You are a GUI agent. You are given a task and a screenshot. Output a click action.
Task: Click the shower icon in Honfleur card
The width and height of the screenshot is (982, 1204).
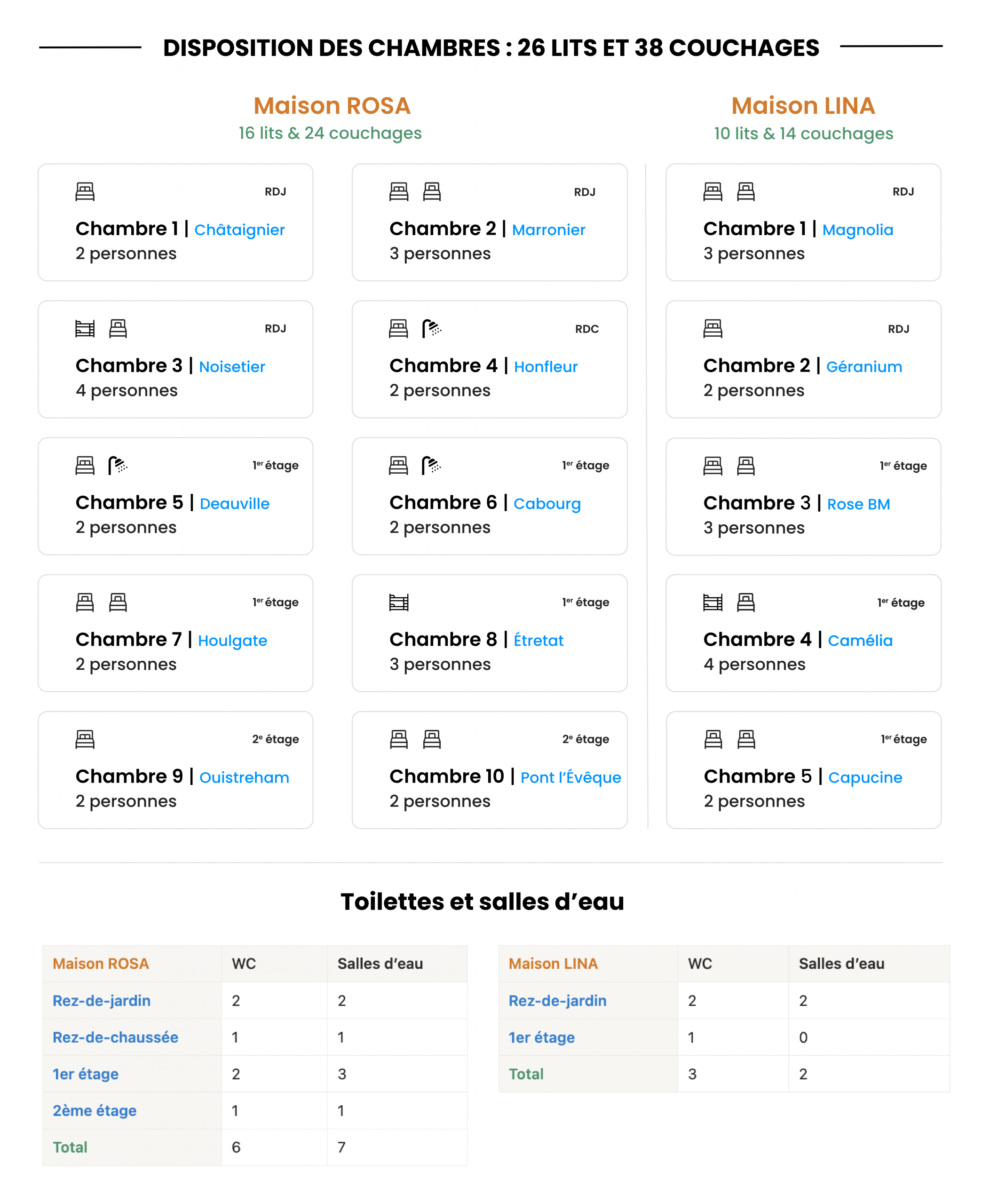tap(432, 329)
